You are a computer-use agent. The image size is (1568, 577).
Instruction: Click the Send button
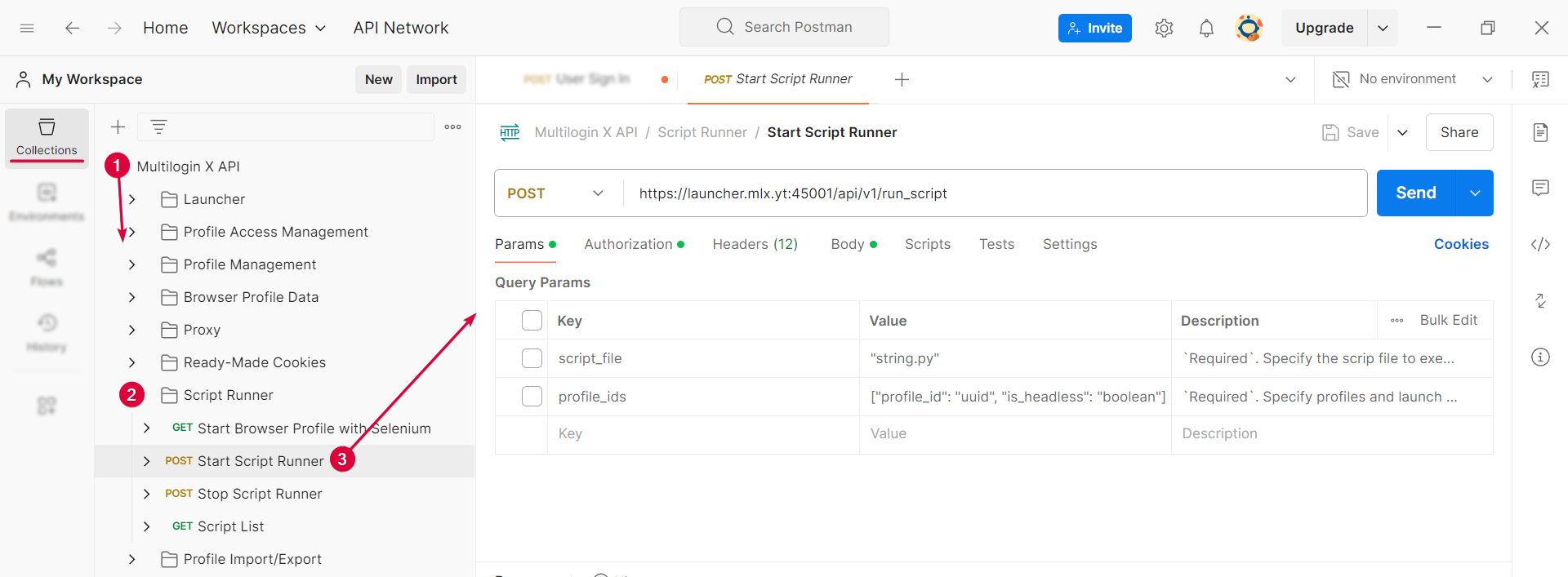pos(1415,193)
